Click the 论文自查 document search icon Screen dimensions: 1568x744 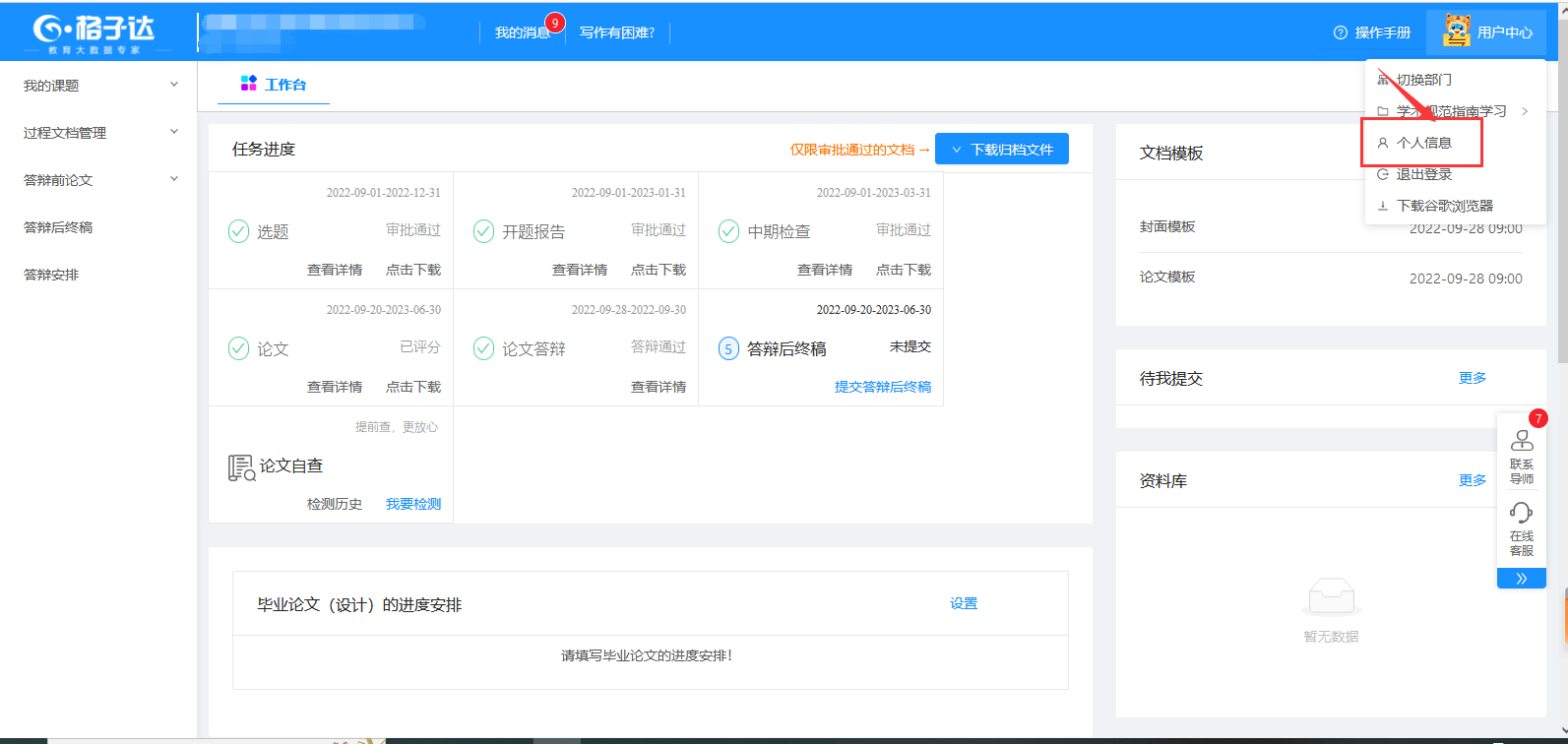pyautogui.click(x=241, y=467)
